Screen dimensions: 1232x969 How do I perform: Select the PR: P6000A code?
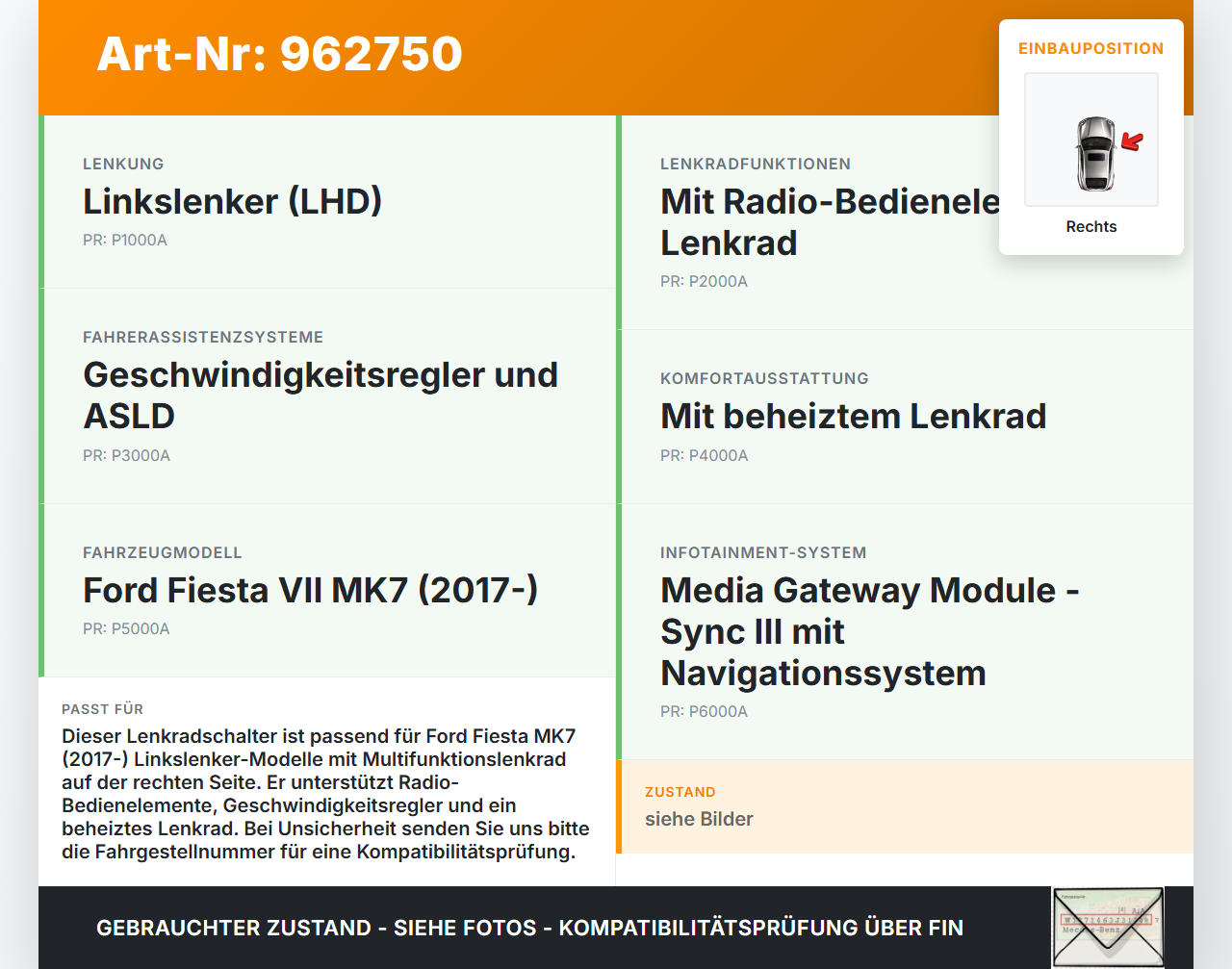704,712
